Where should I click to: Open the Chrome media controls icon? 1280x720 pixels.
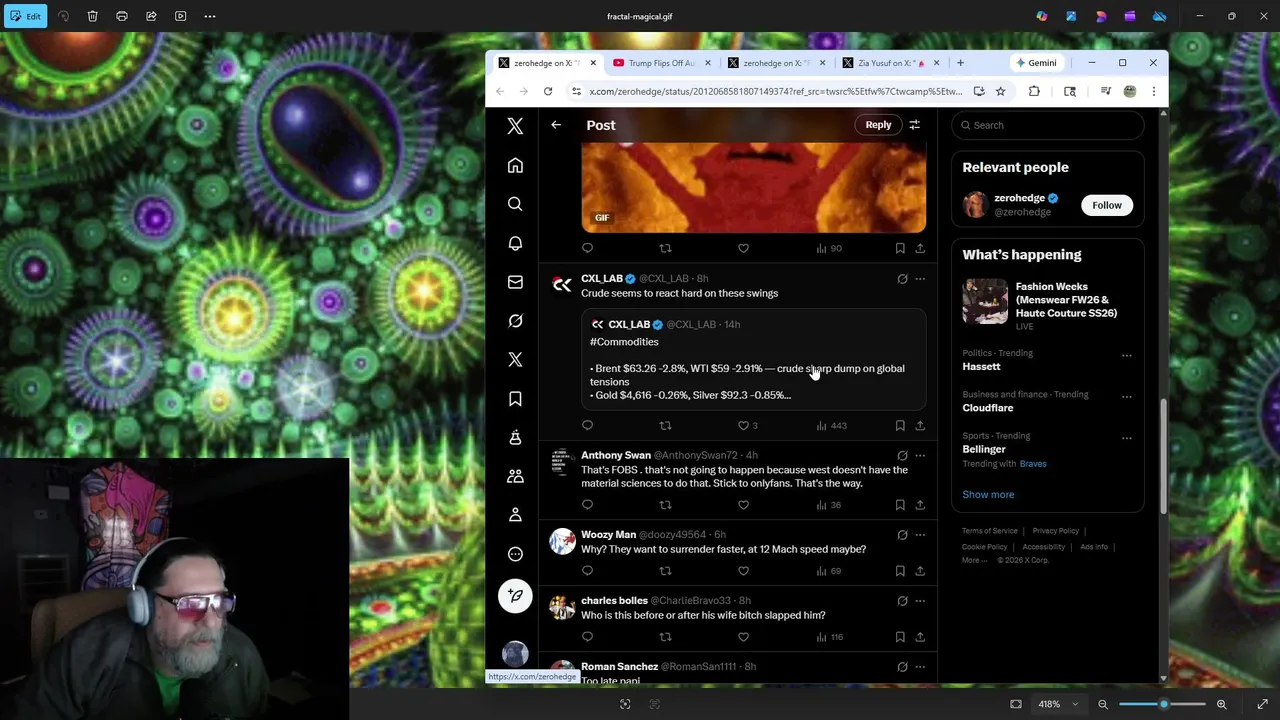click(x=1106, y=91)
